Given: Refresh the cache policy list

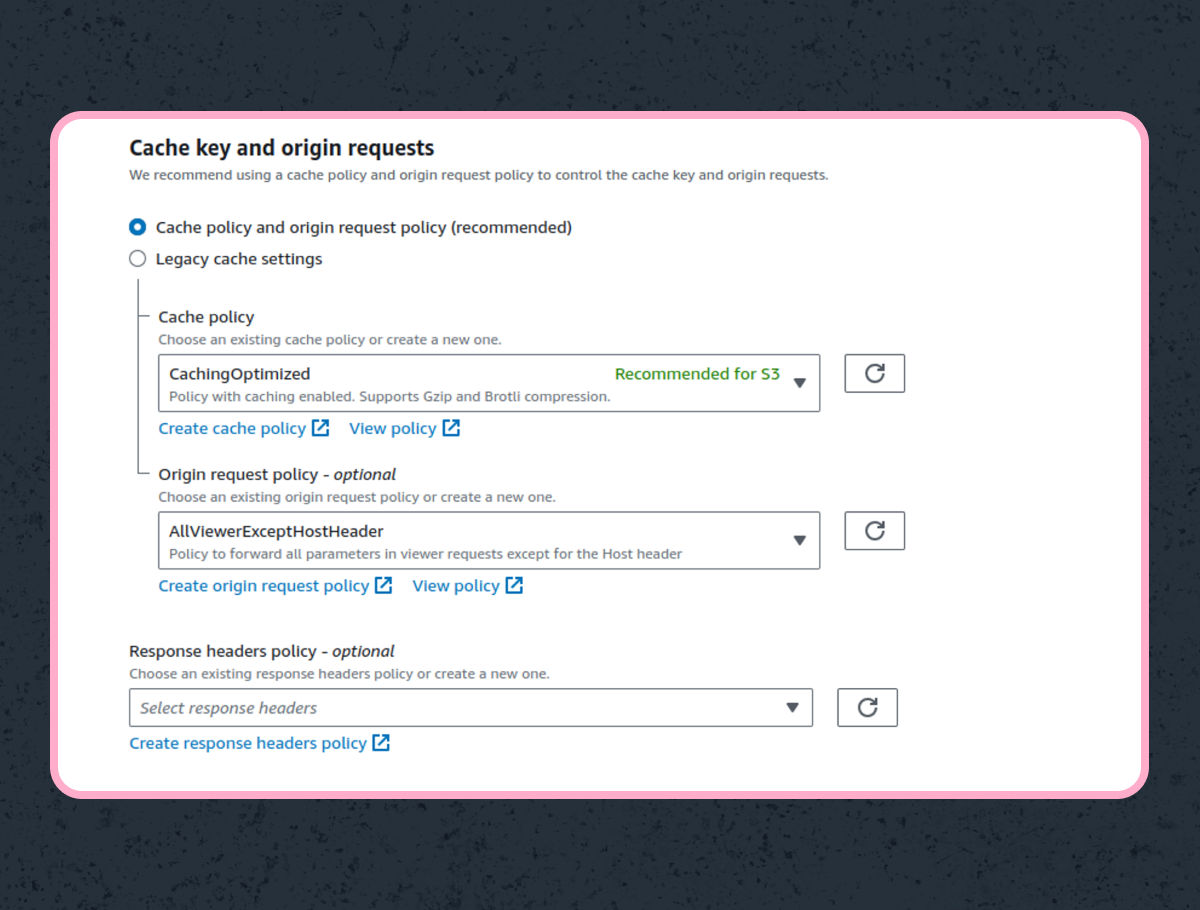Looking at the screenshot, I should point(874,373).
